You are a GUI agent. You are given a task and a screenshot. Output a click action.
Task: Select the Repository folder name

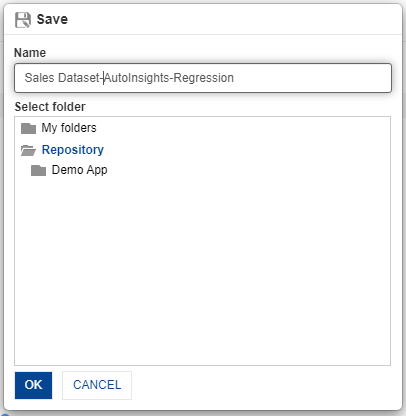tap(73, 150)
